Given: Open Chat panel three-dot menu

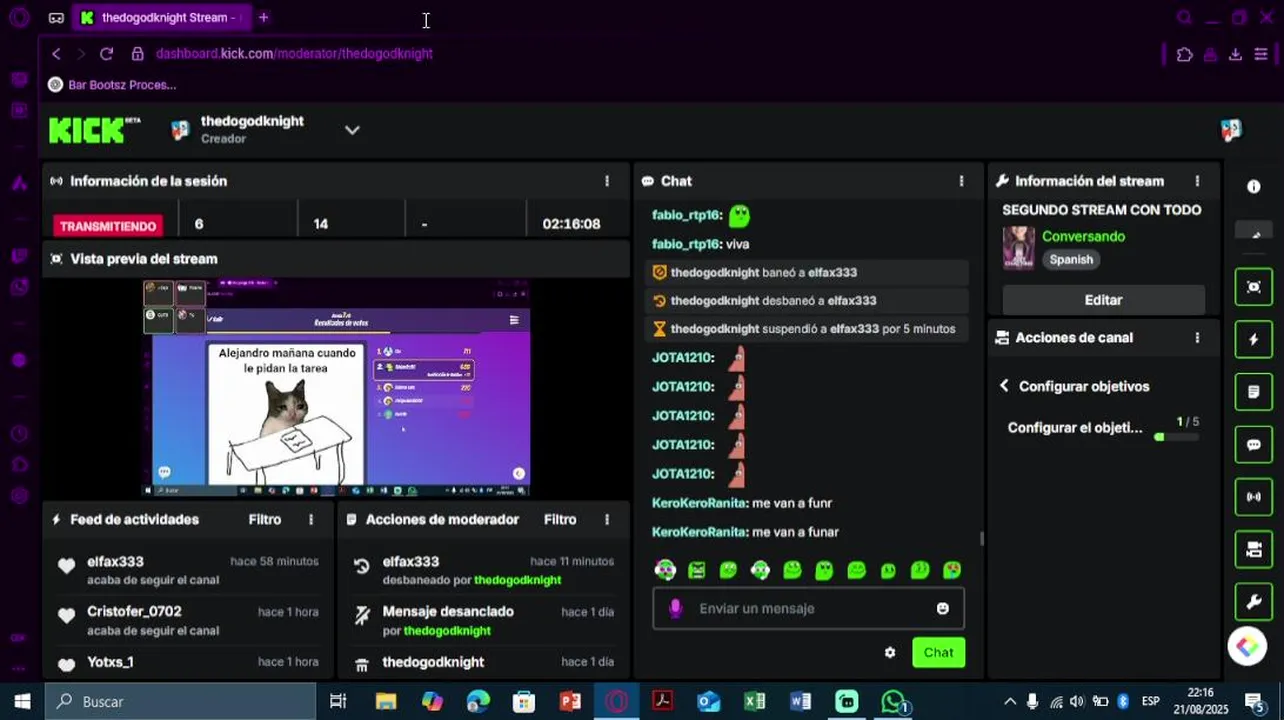Looking at the screenshot, I should tap(961, 181).
